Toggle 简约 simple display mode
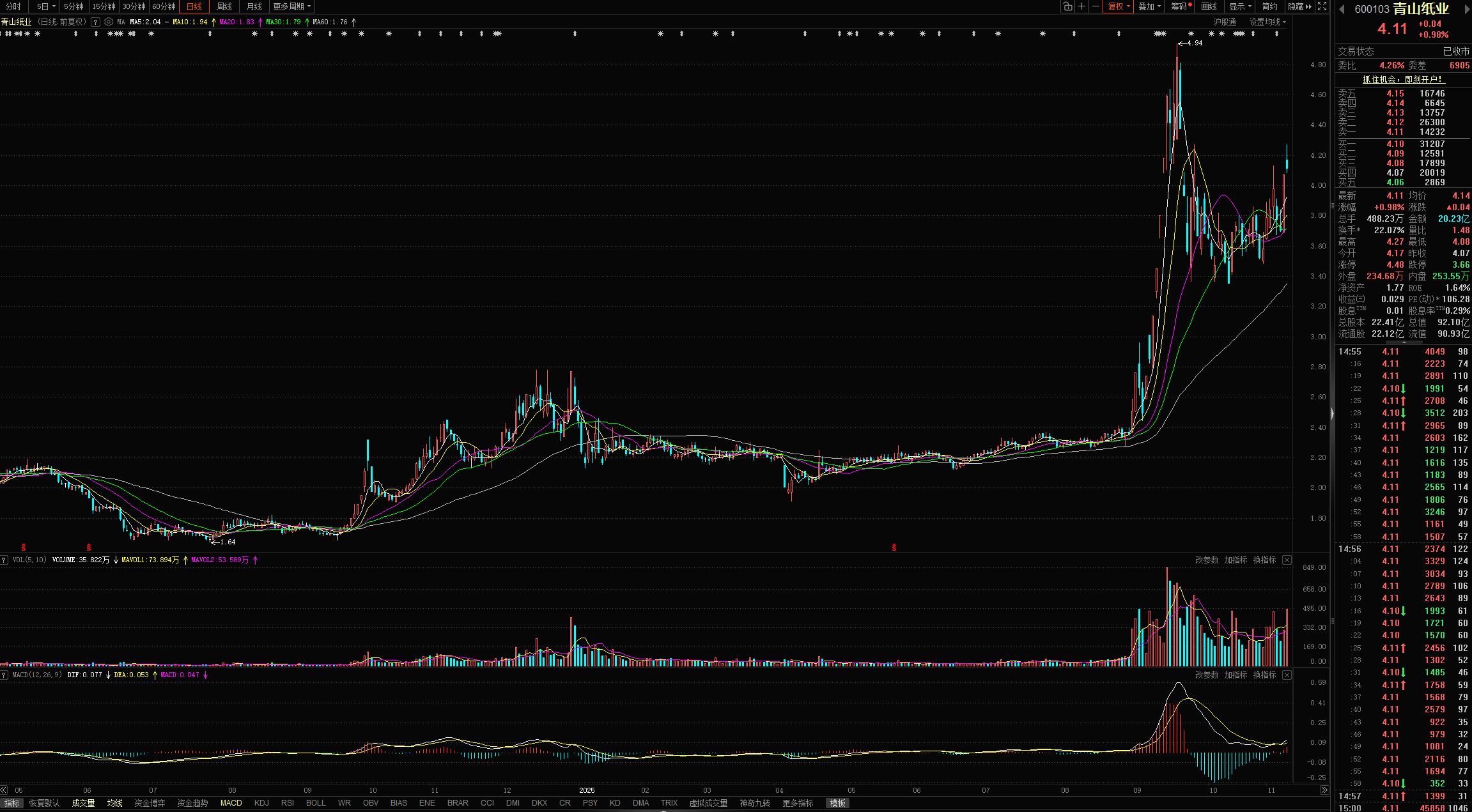Screen dimensions: 1472x812 click(x=1269, y=6)
